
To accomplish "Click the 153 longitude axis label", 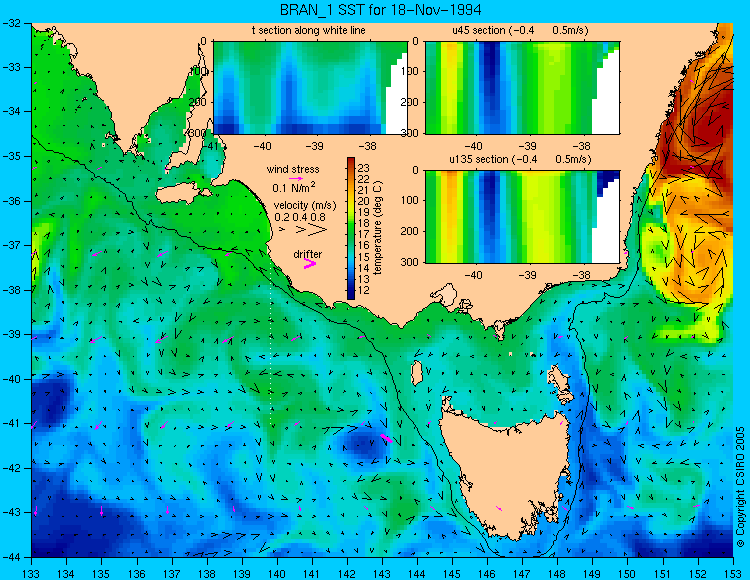I will coord(733,574).
